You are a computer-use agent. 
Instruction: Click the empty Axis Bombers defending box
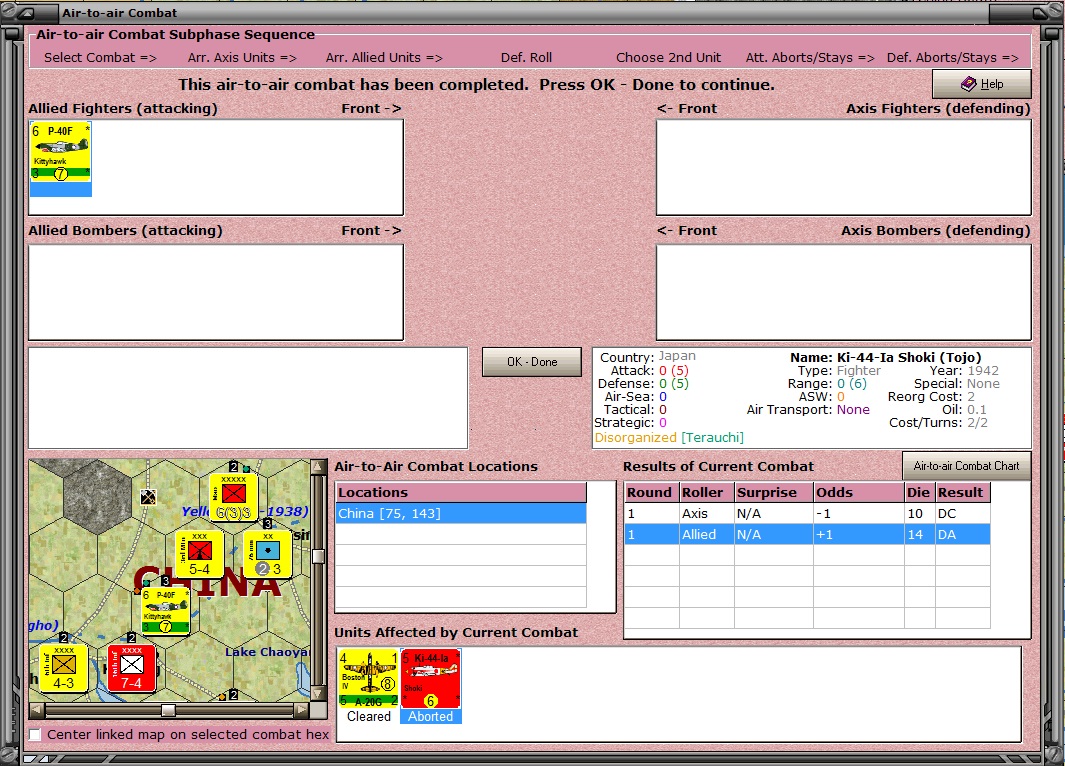point(844,292)
